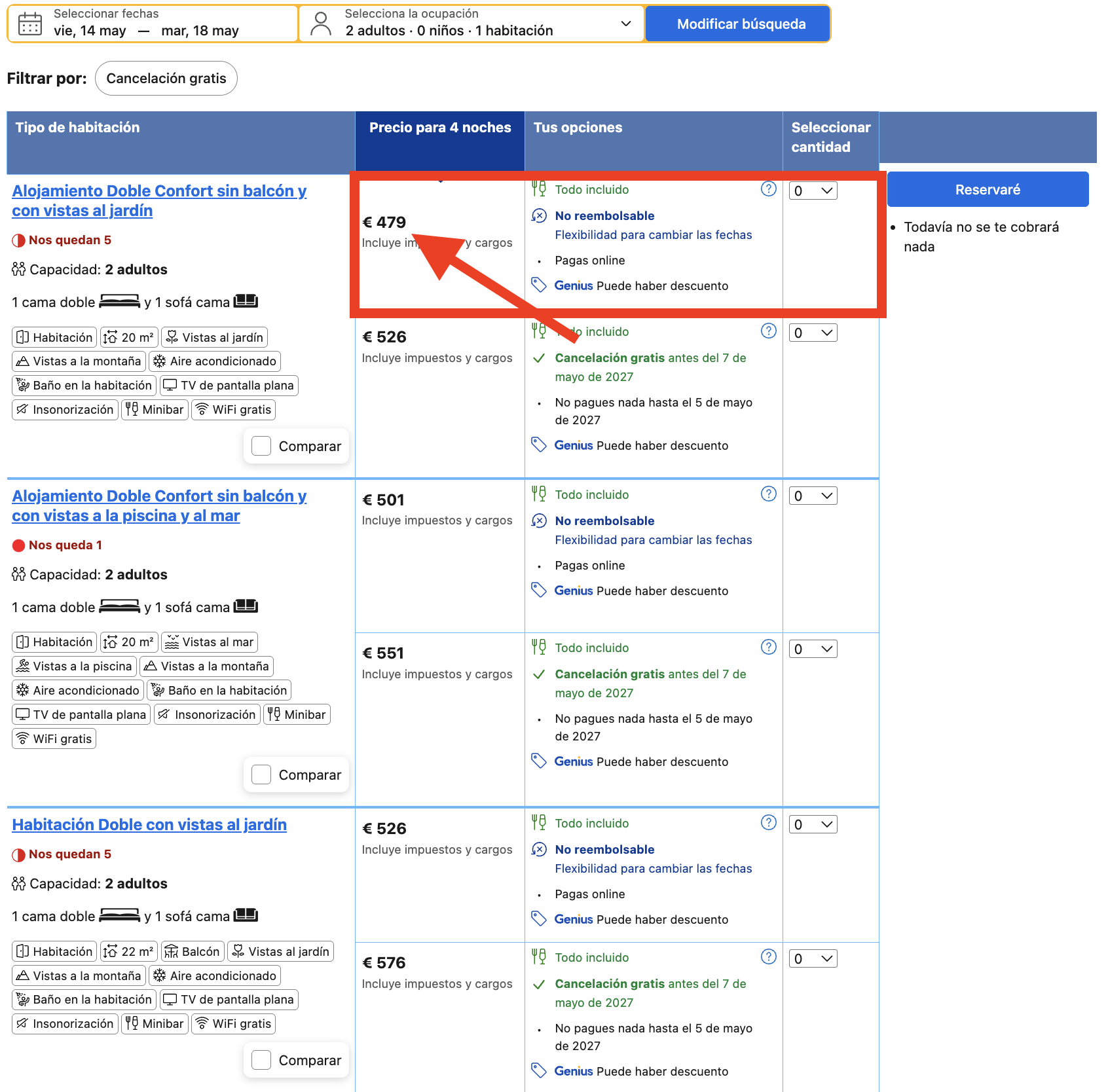The image size is (1108, 1092).
Task: Expand the occupancy selector chevron
Action: [x=626, y=24]
